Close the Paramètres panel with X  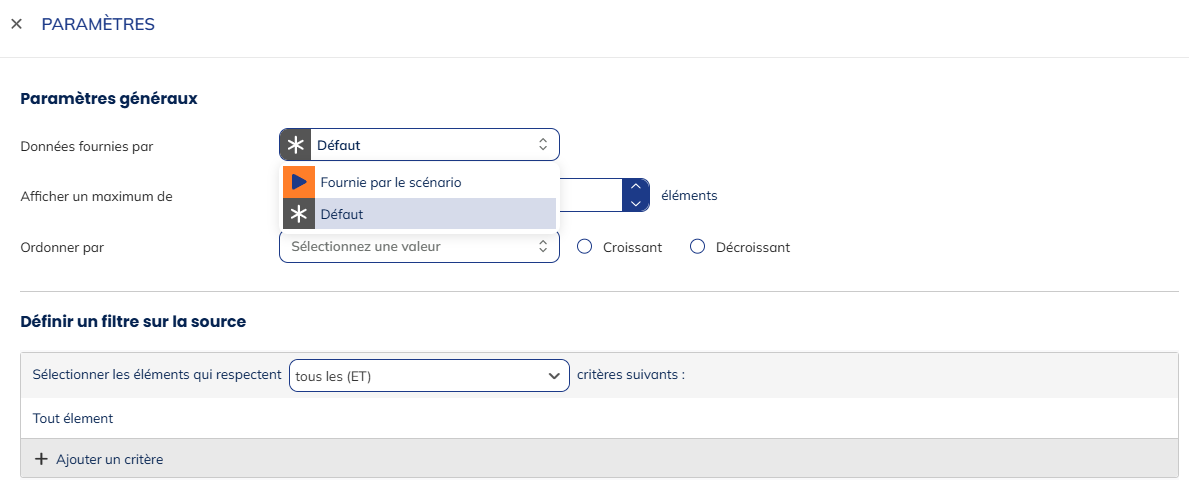16,24
